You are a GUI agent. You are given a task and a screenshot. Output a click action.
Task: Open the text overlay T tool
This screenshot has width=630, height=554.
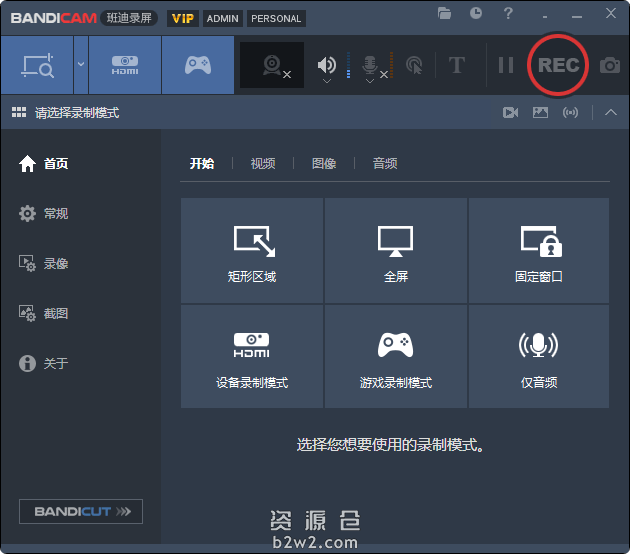457,65
